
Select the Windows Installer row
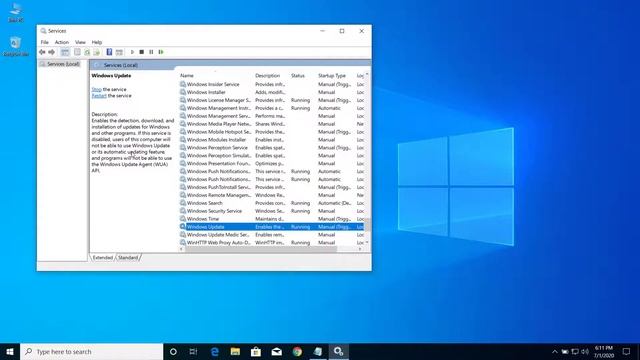pyautogui.click(x=271, y=92)
